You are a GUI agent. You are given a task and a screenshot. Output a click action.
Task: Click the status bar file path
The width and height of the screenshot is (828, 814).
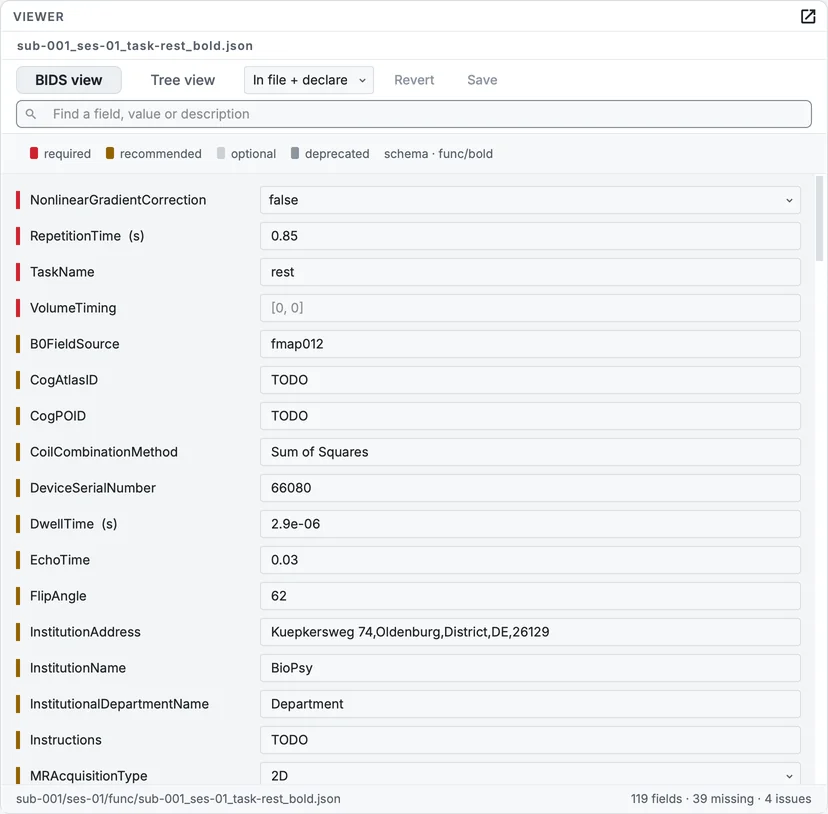tap(178, 799)
